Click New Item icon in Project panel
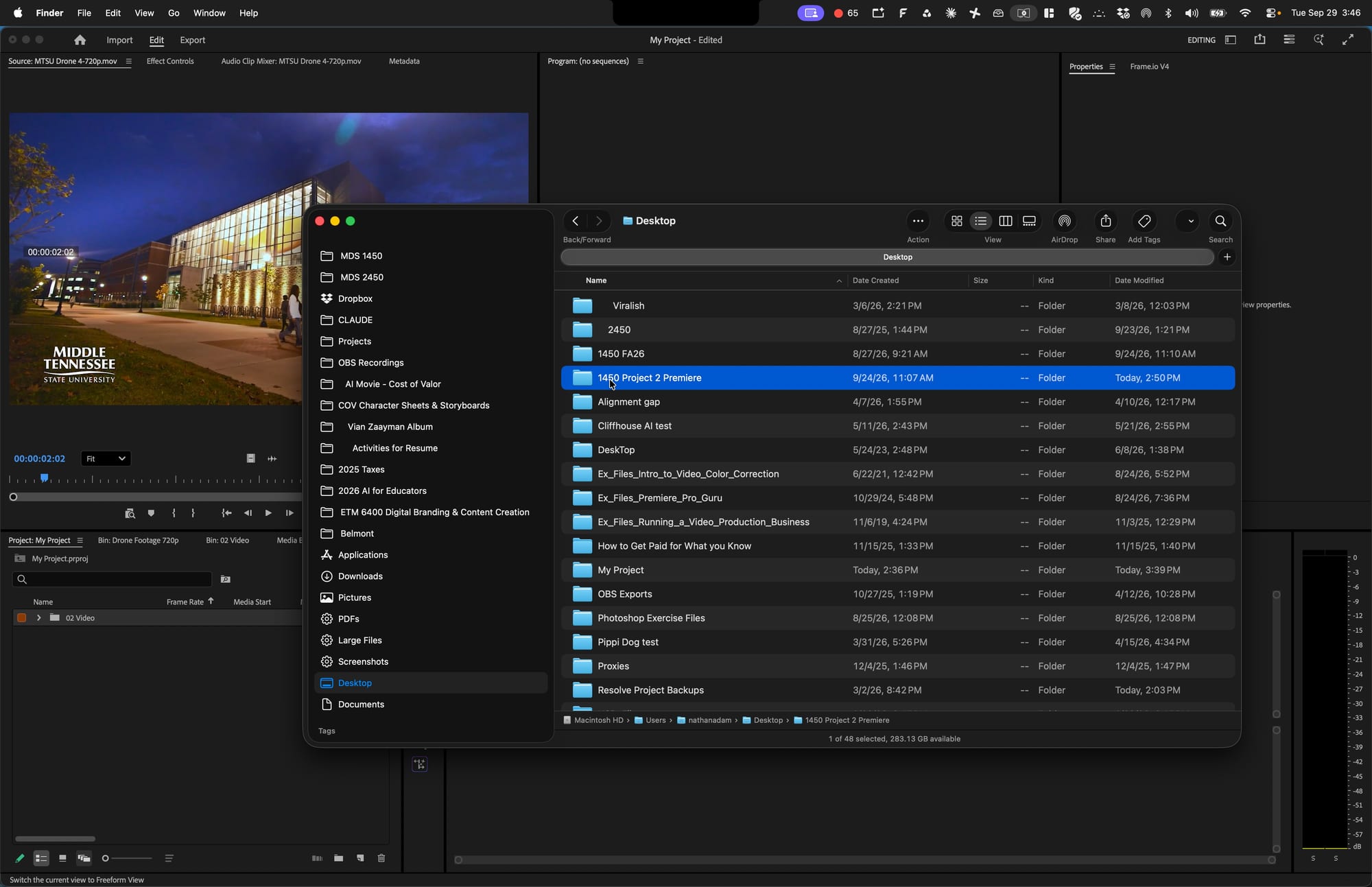This screenshot has height=887, width=1372. [360, 858]
